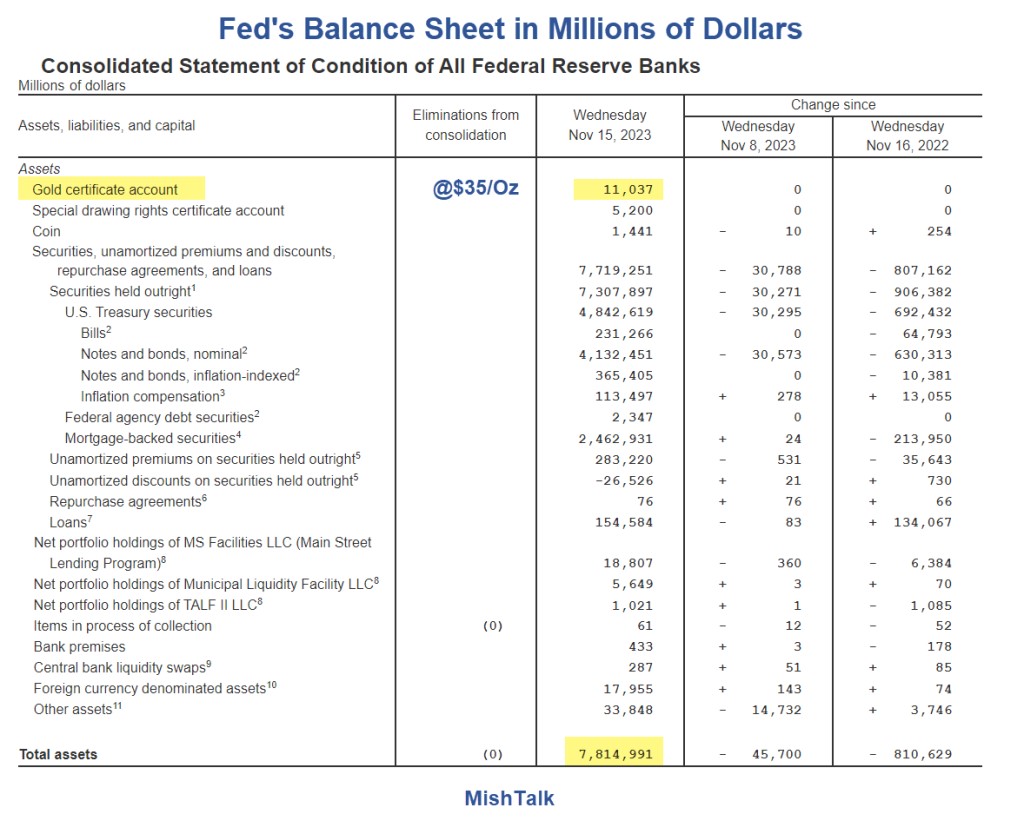The width and height of the screenshot is (1024, 834).
Task: Click the Fed's Balance Sheet main title
Action: point(510,28)
